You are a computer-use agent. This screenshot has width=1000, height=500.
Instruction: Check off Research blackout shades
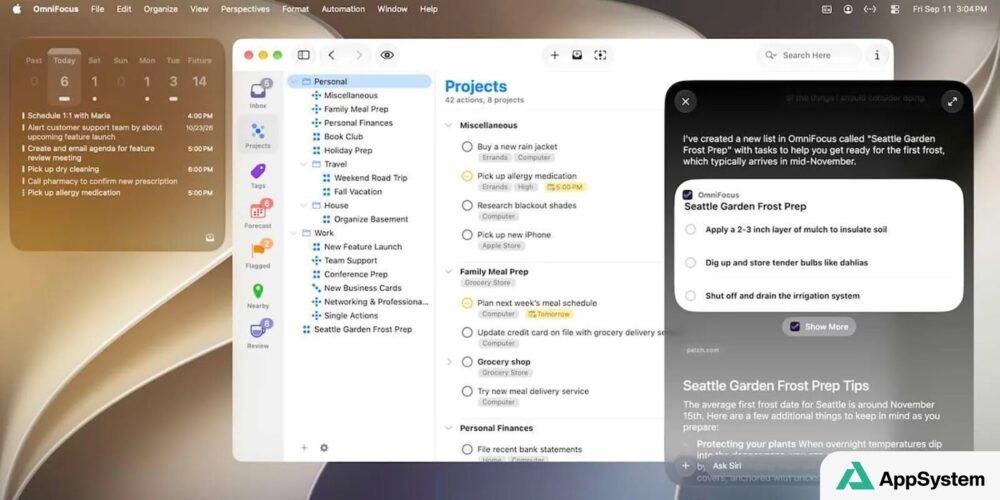[x=467, y=205]
